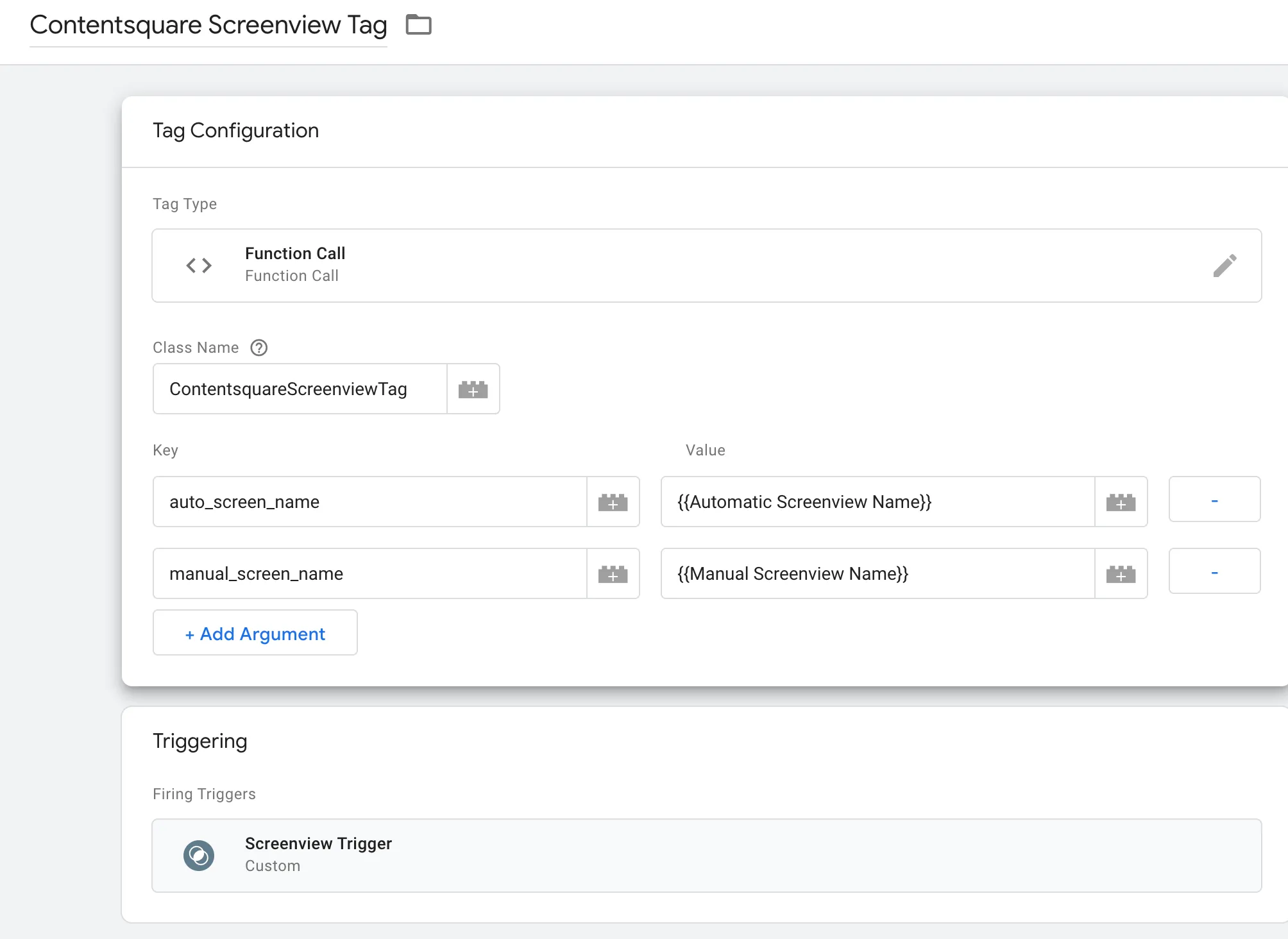Edit the tag name Contentsquare Screenview Tag
This screenshot has height=939, width=1288.
click(x=208, y=26)
